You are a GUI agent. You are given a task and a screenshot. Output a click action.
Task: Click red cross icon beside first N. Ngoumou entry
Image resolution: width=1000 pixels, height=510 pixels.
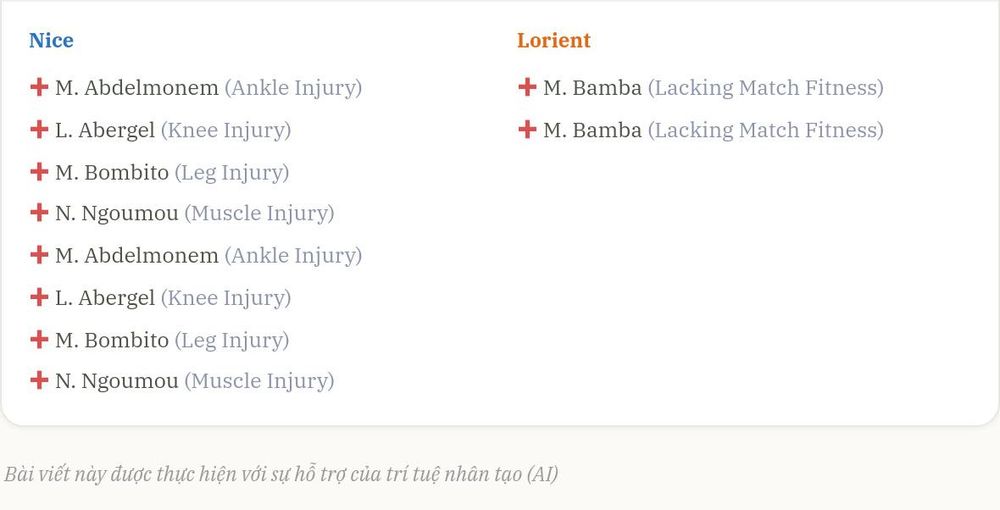pyautogui.click(x=39, y=212)
